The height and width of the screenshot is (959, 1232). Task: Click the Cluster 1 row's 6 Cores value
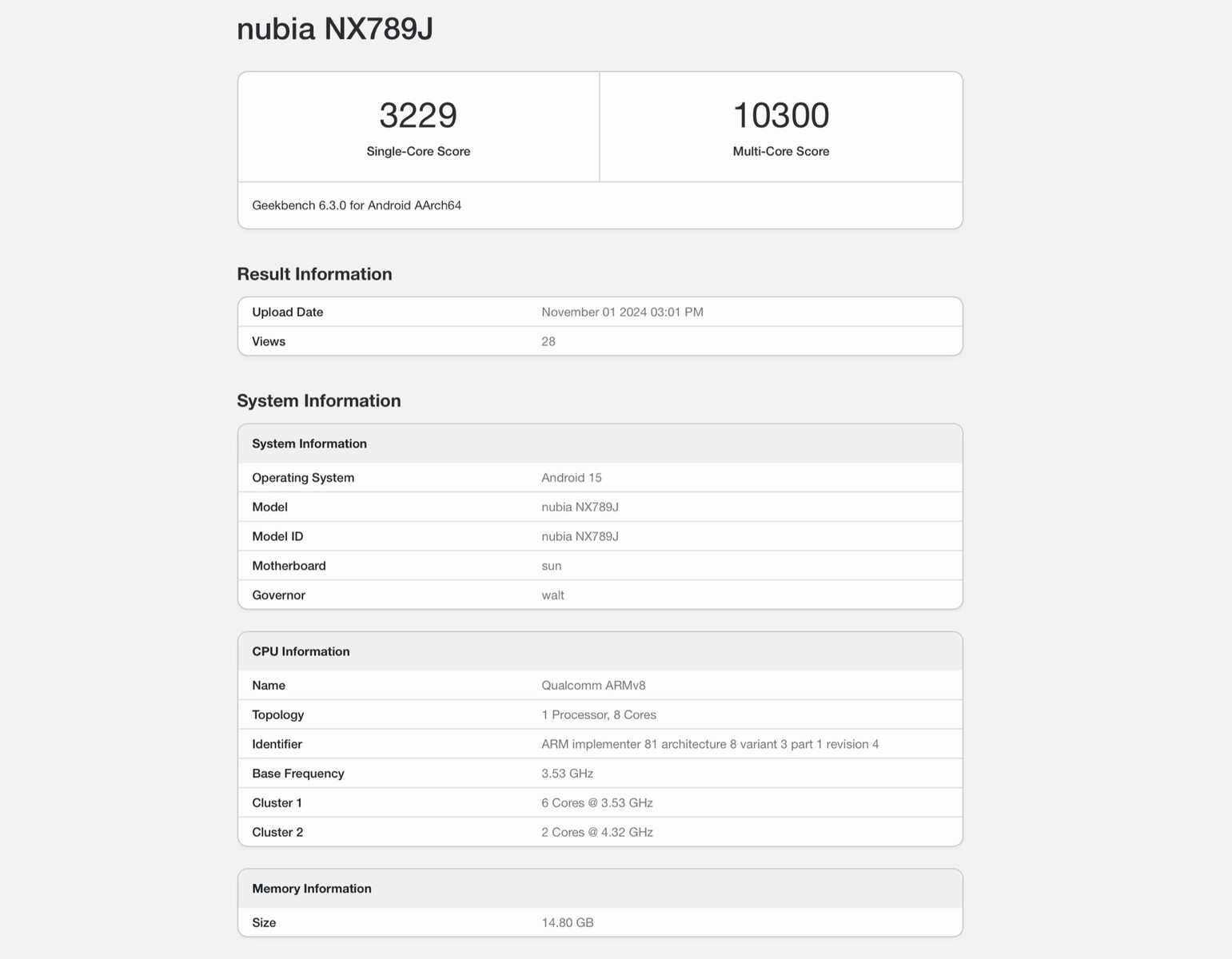click(597, 803)
